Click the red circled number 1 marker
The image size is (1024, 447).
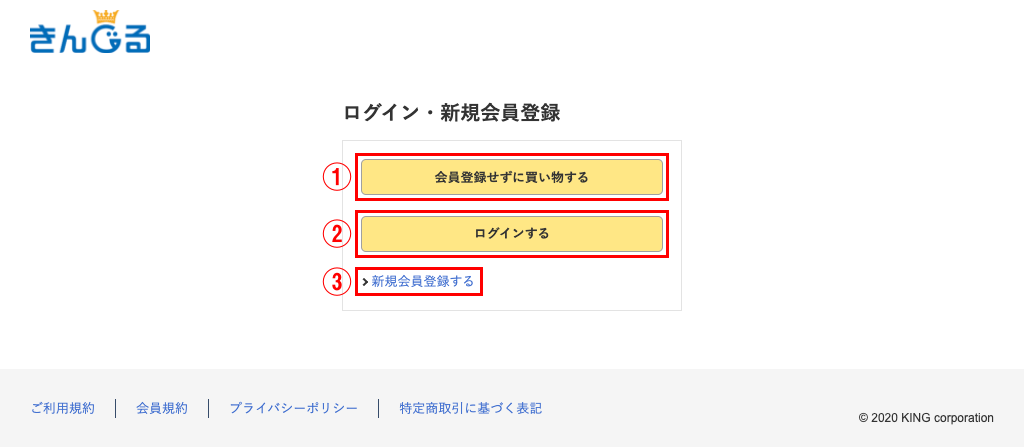(x=338, y=177)
